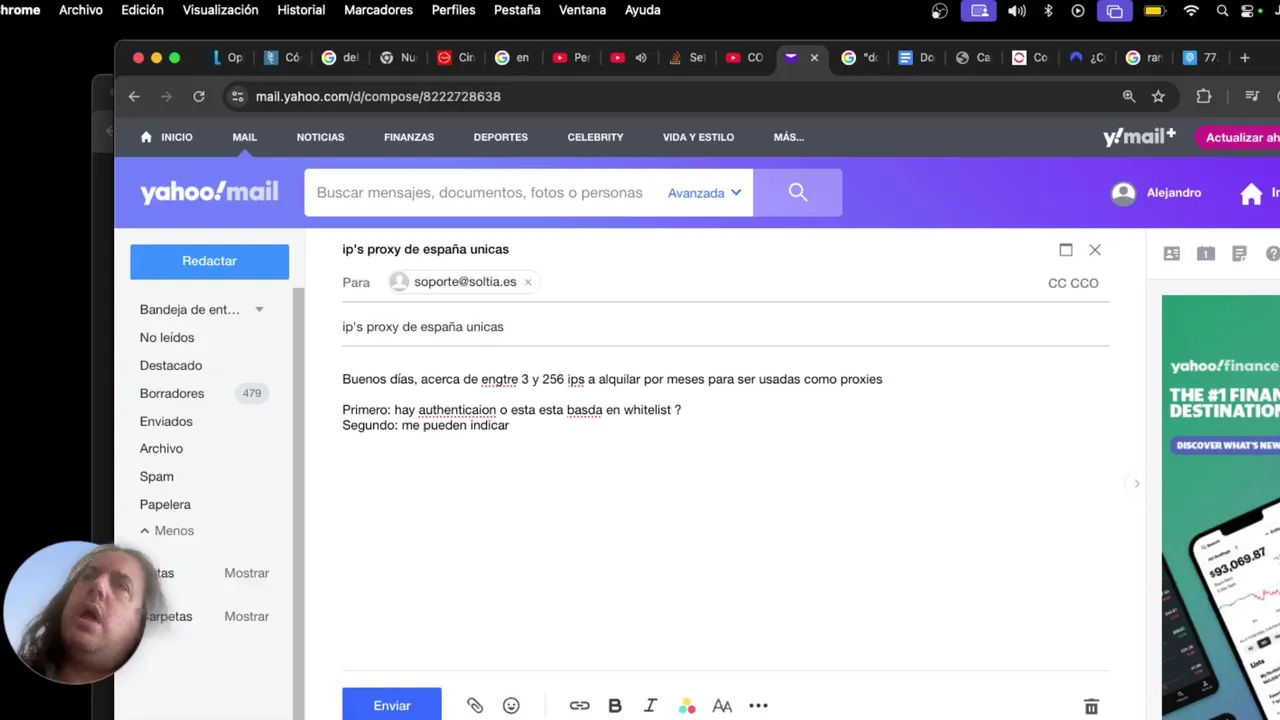Open more formatting options ellipsis
1280x720 pixels.
click(758, 706)
